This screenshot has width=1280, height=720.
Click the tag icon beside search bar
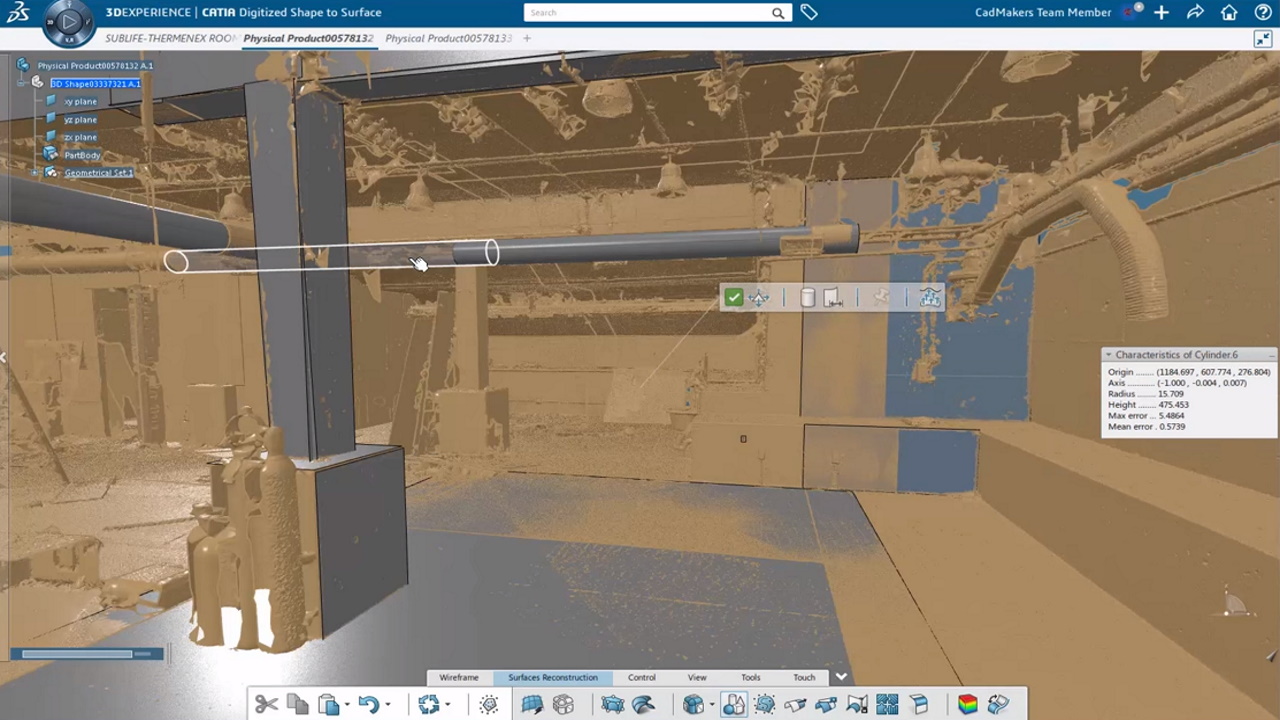(809, 13)
